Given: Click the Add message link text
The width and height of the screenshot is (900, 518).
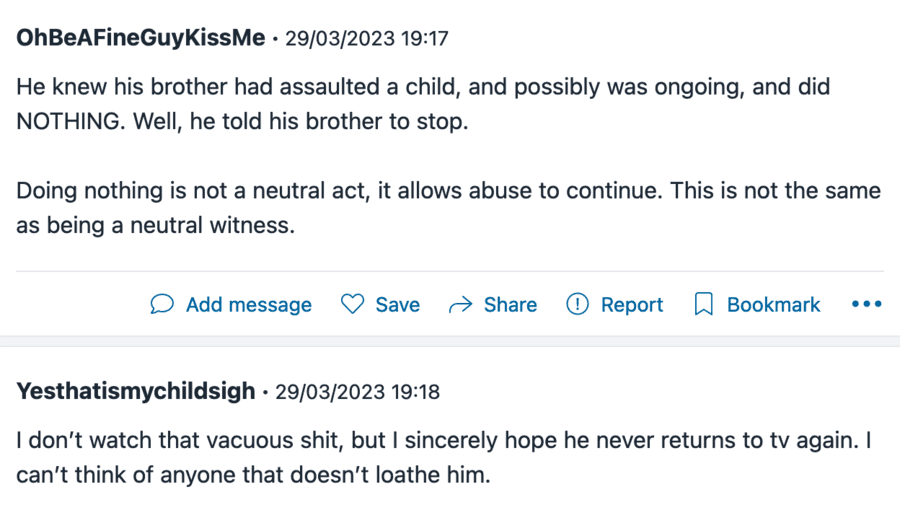Looking at the screenshot, I should 248,305.
